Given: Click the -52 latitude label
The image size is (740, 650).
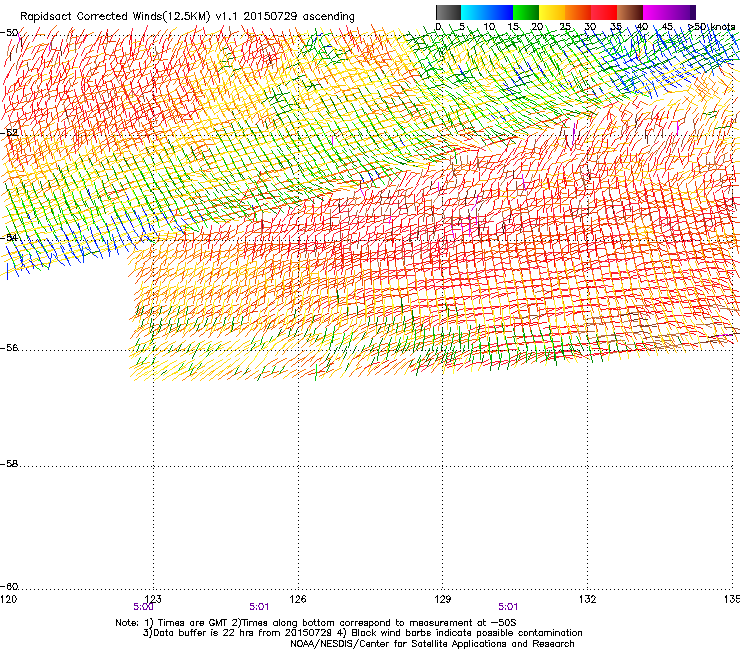Looking at the screenshot, I should (9, 133).
